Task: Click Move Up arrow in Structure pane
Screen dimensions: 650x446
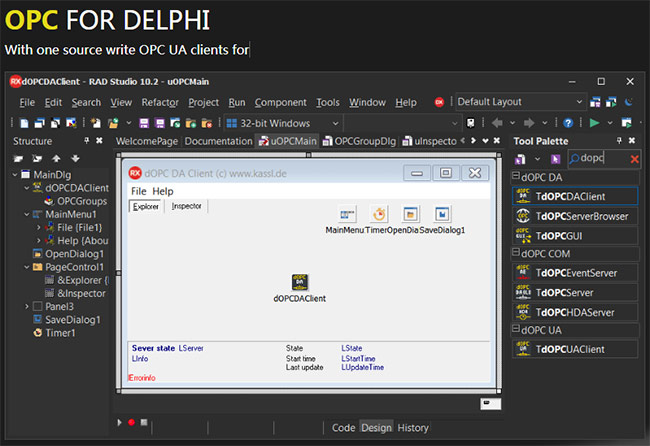Action: [x=56, y=158]
